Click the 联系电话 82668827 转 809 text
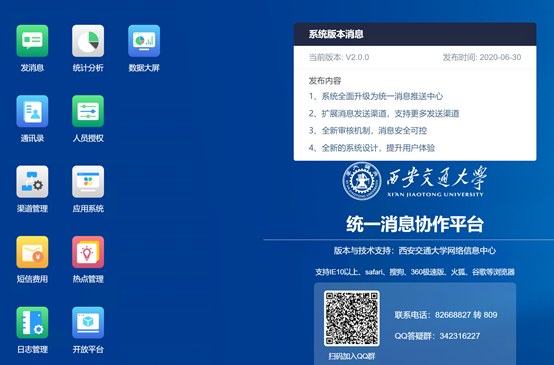The width and height of the screenshot is (554, 365). pyautogui.click(x=446, y=315)
